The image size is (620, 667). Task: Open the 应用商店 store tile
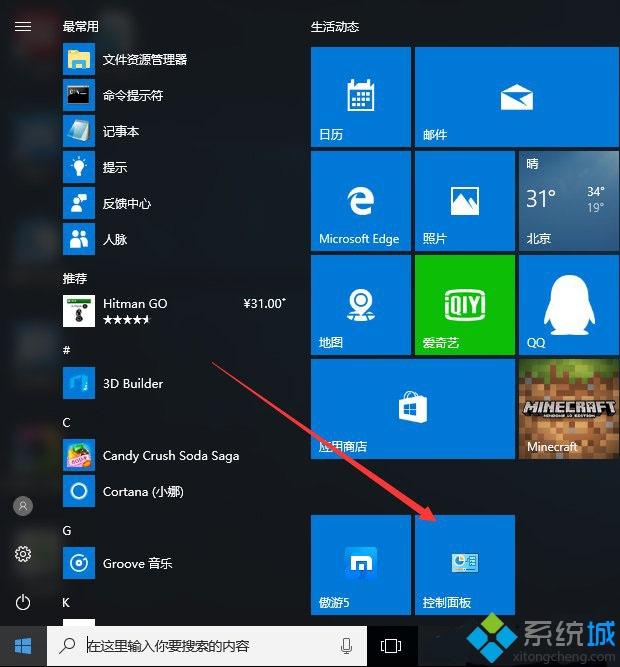coord(413,409)
